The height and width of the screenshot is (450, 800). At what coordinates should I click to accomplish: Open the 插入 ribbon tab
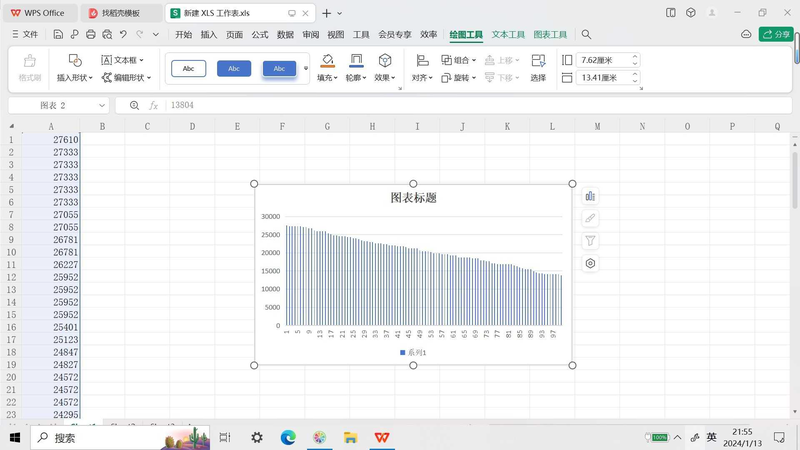tap(208, 34)
